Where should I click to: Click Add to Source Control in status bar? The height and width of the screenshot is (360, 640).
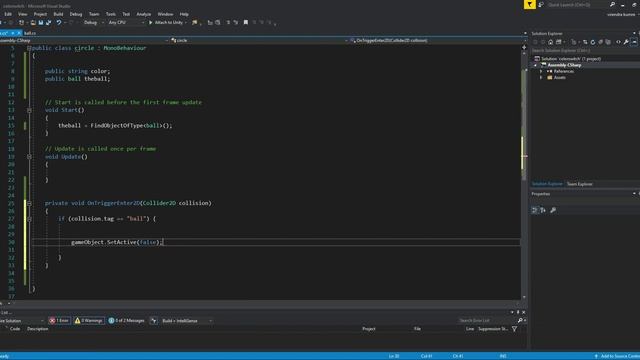618,356
